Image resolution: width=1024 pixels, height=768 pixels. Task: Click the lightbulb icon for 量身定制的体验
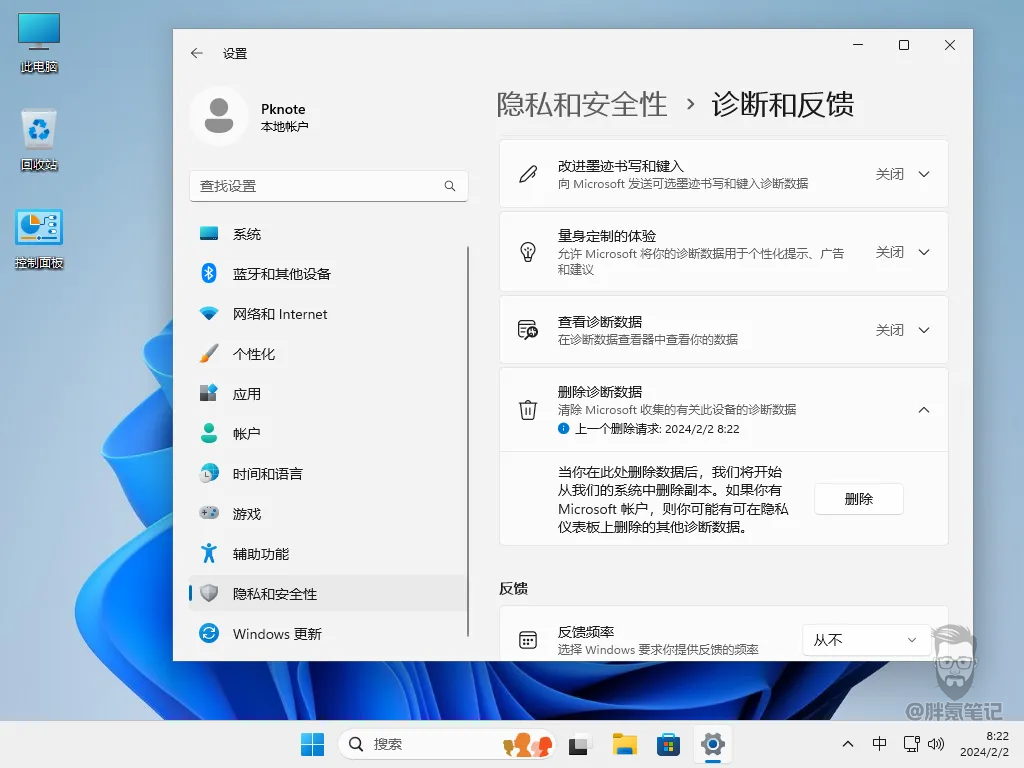[528, 252]
